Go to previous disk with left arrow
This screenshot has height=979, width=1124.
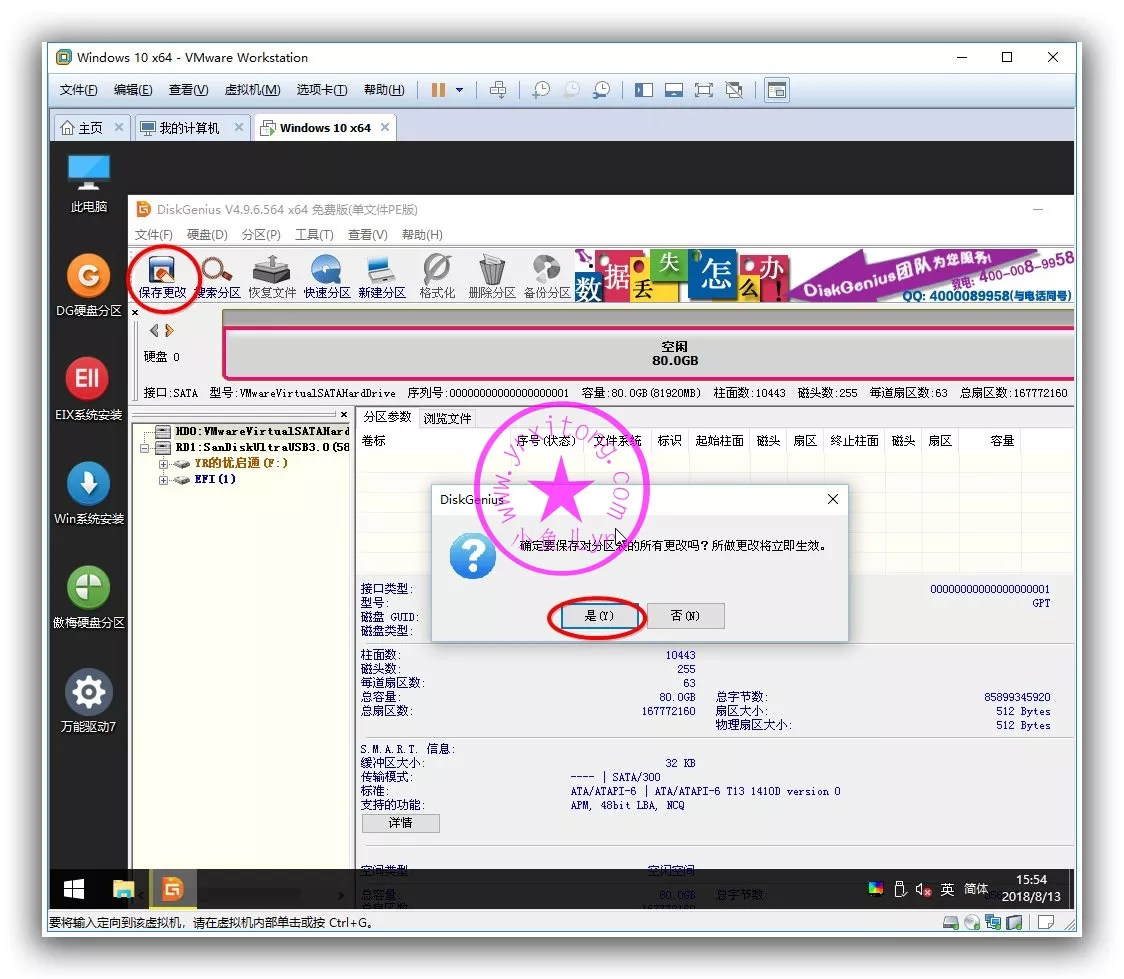[153, 330]
